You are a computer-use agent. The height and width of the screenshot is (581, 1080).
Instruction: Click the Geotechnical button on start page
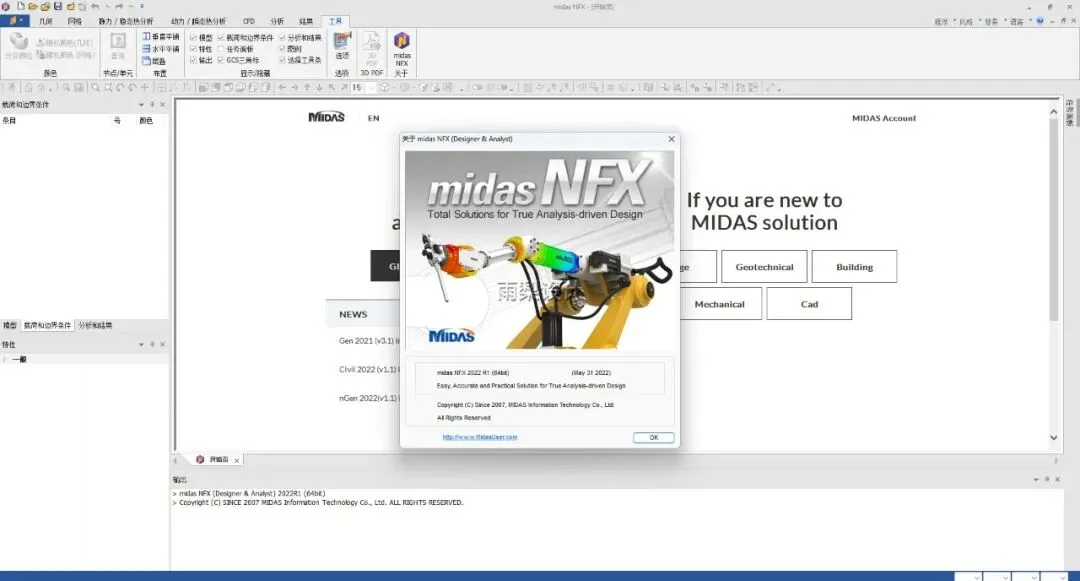coord(764,266)
